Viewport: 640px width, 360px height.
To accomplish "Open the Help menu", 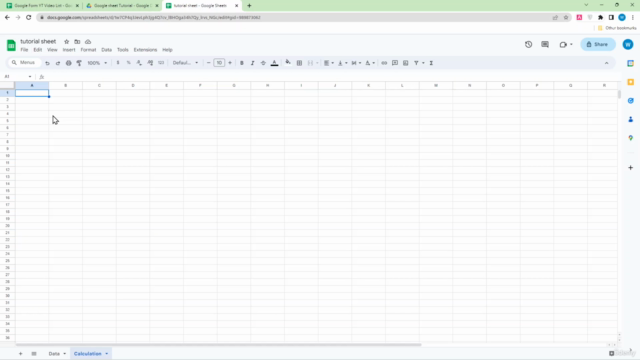I will (167, 50).
